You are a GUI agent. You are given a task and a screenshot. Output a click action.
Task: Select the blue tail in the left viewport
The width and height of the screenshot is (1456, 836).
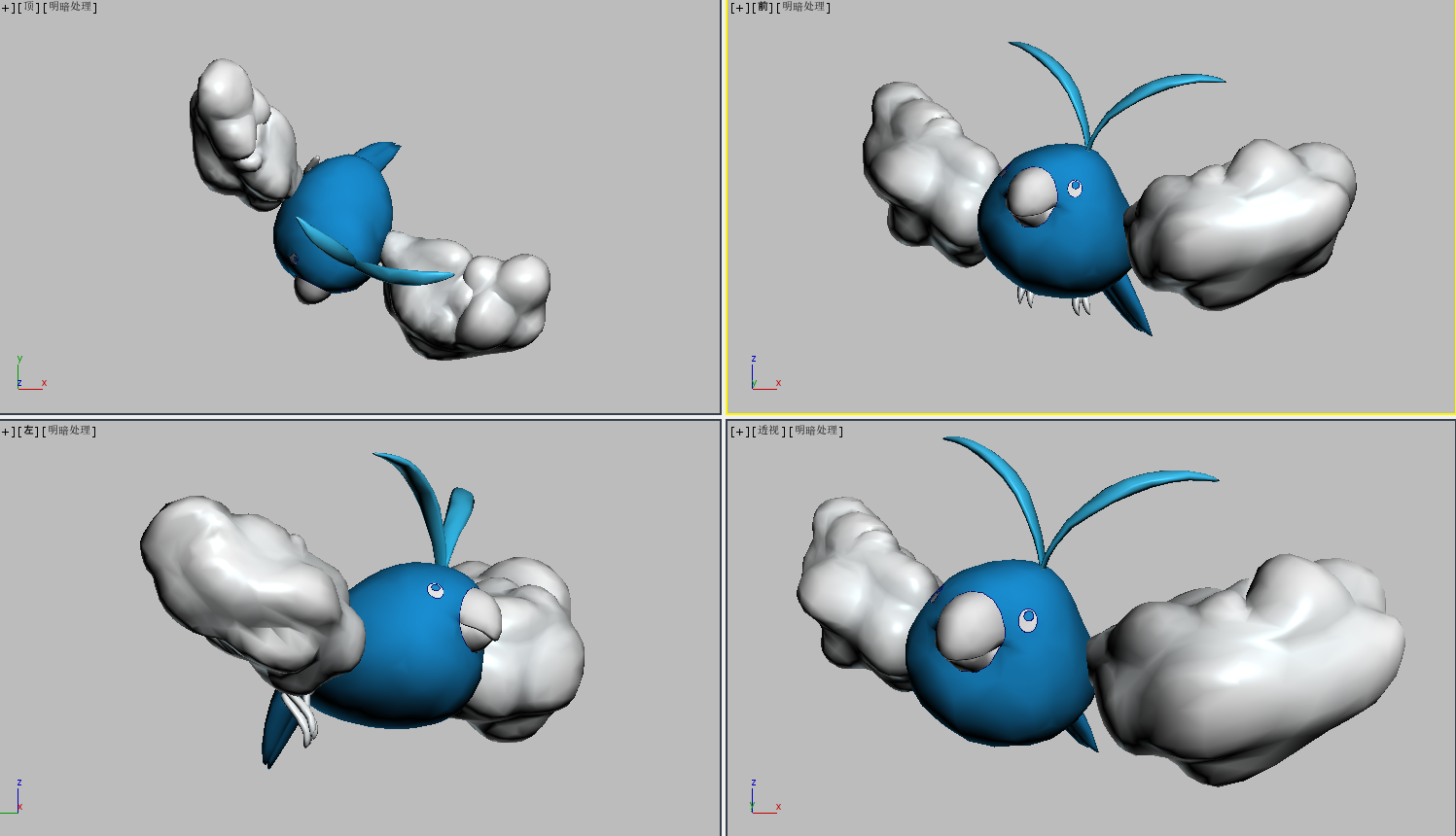(277, 729)
